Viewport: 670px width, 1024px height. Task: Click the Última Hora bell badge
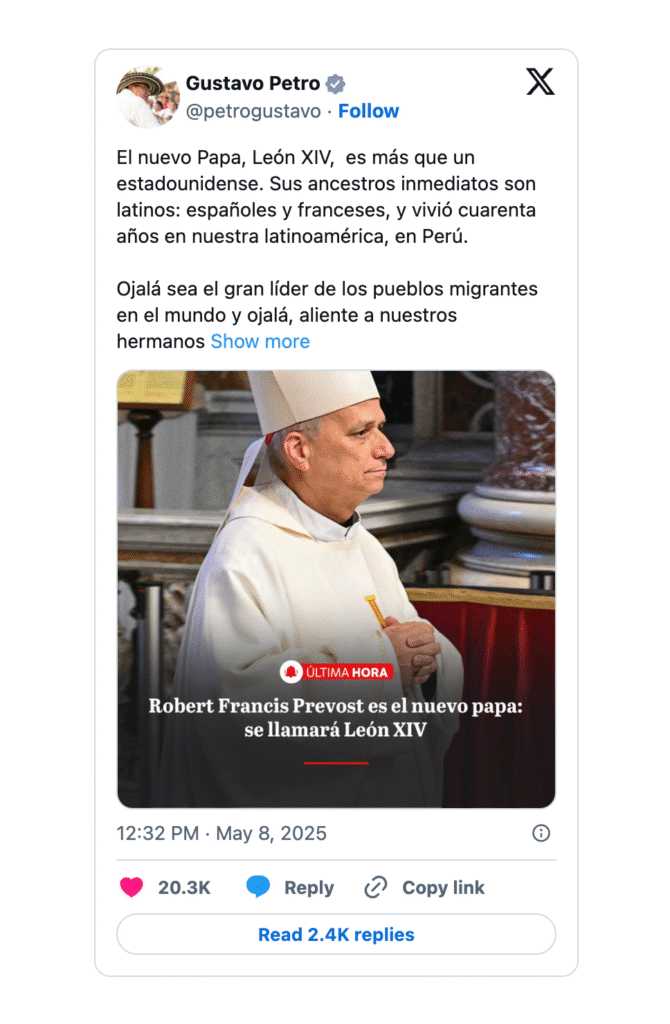click(336, 672)
